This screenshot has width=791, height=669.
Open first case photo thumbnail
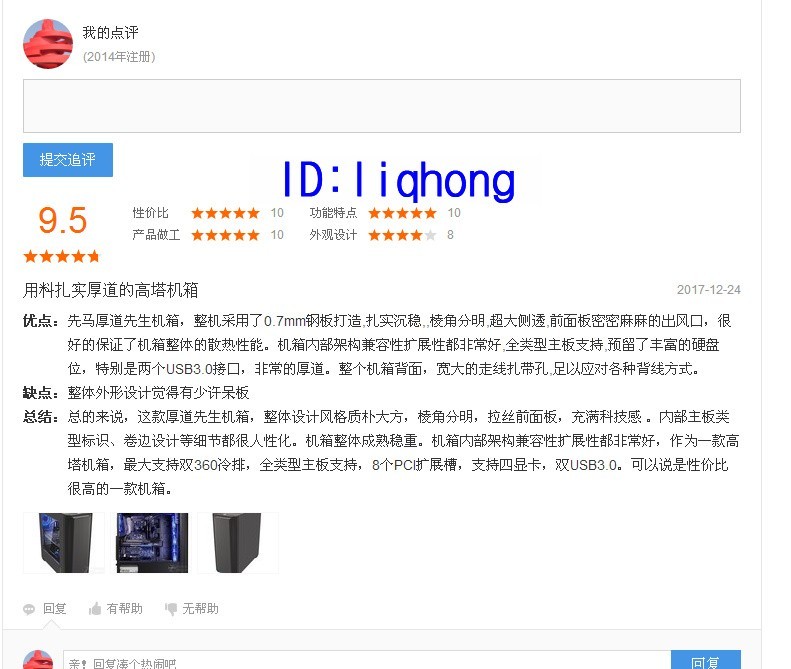tap(64, 543)
